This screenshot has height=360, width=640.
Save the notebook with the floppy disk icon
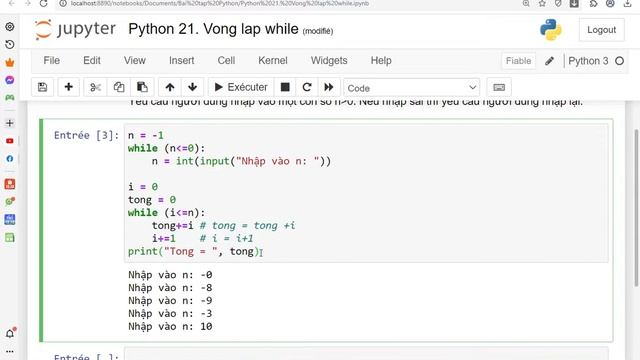(42, 87)
